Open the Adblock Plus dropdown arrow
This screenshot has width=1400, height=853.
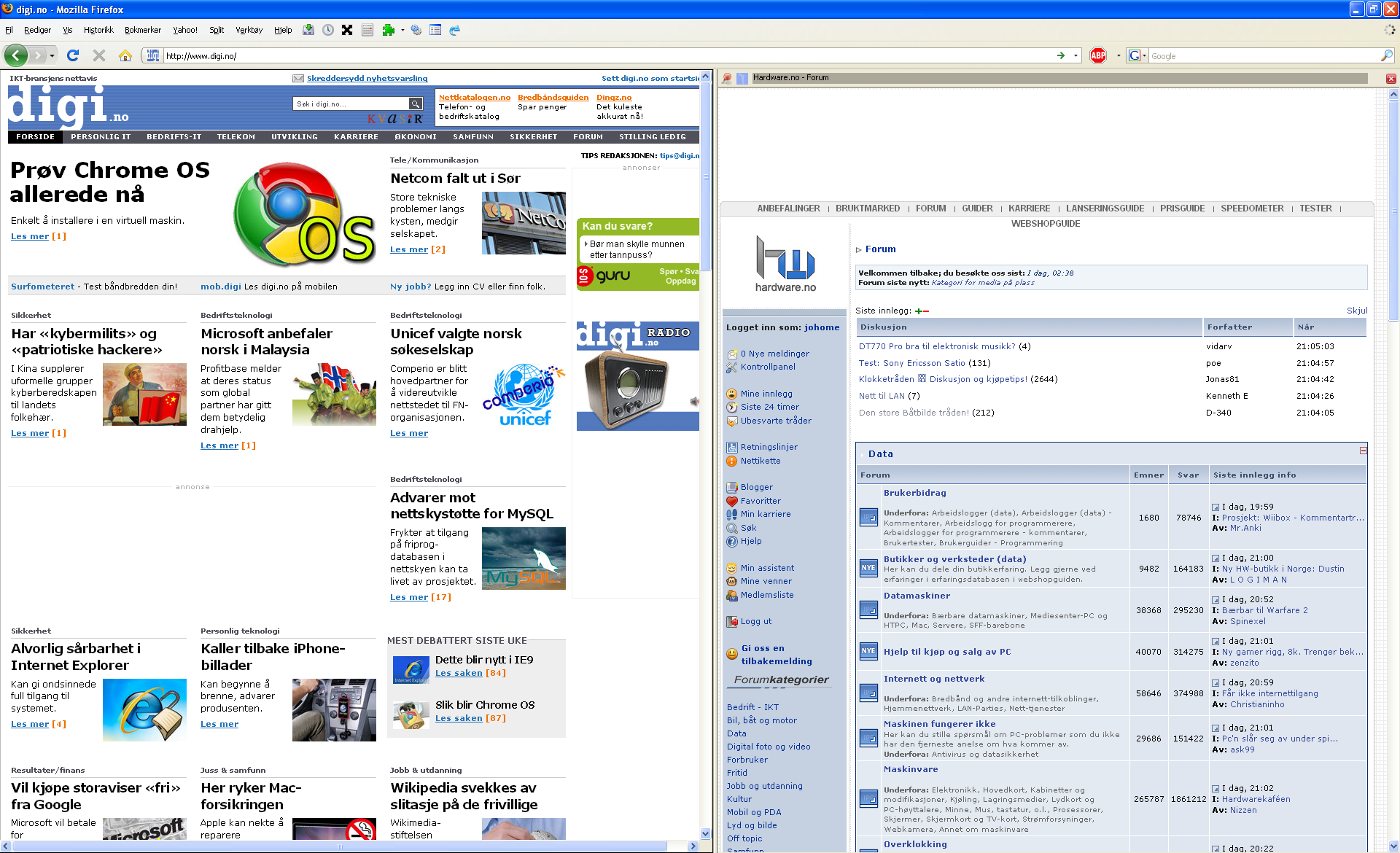[1118, 55]
